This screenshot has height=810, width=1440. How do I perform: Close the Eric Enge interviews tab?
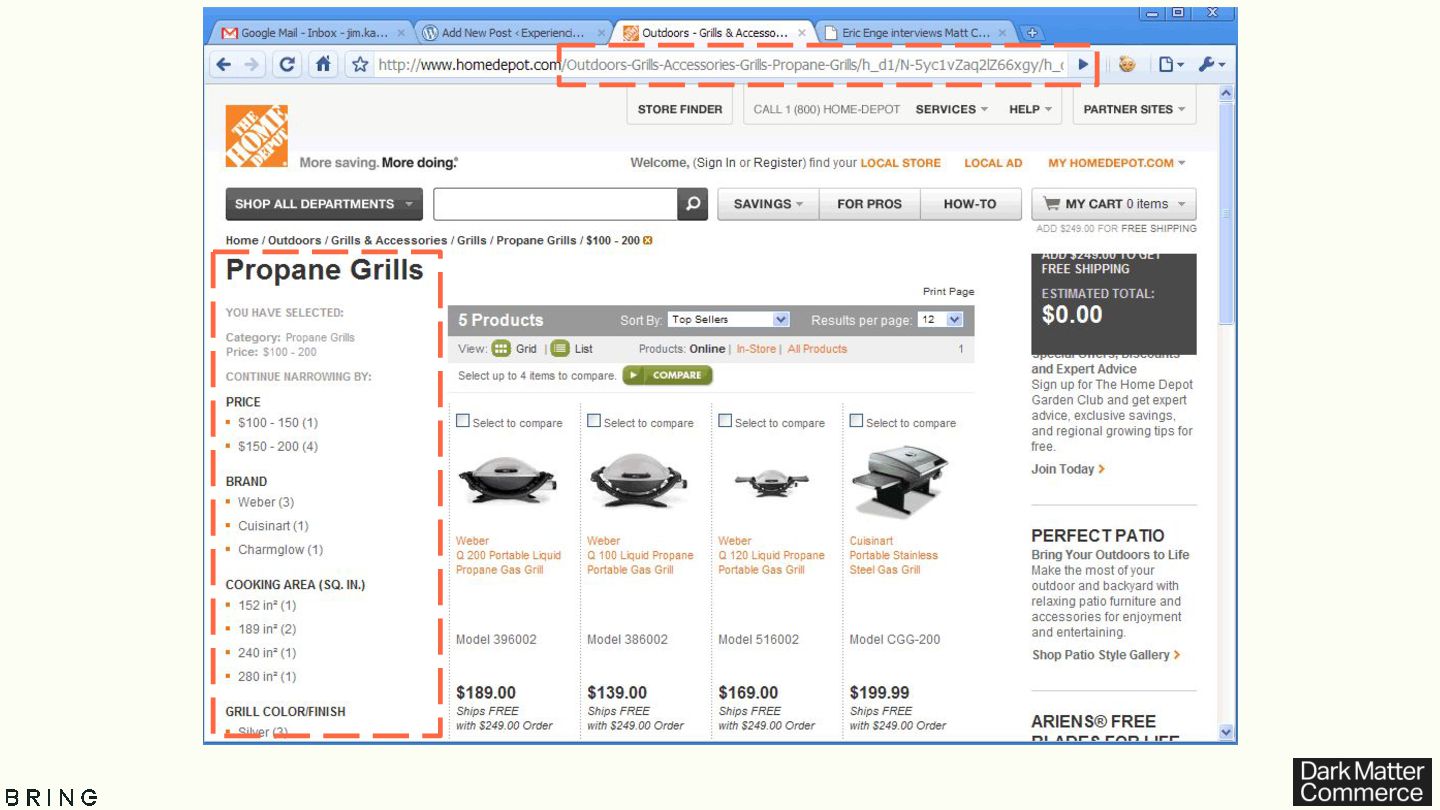point(1002,33)
